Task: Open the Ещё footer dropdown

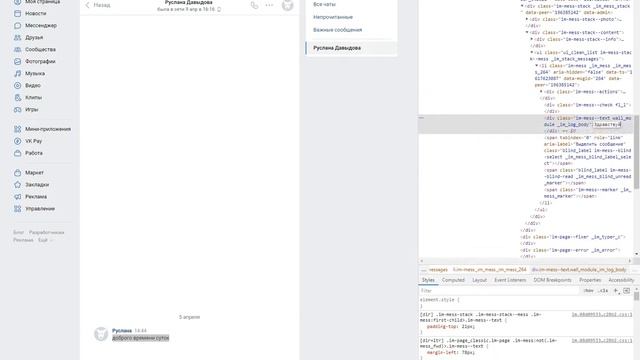Action: point(45,240)
